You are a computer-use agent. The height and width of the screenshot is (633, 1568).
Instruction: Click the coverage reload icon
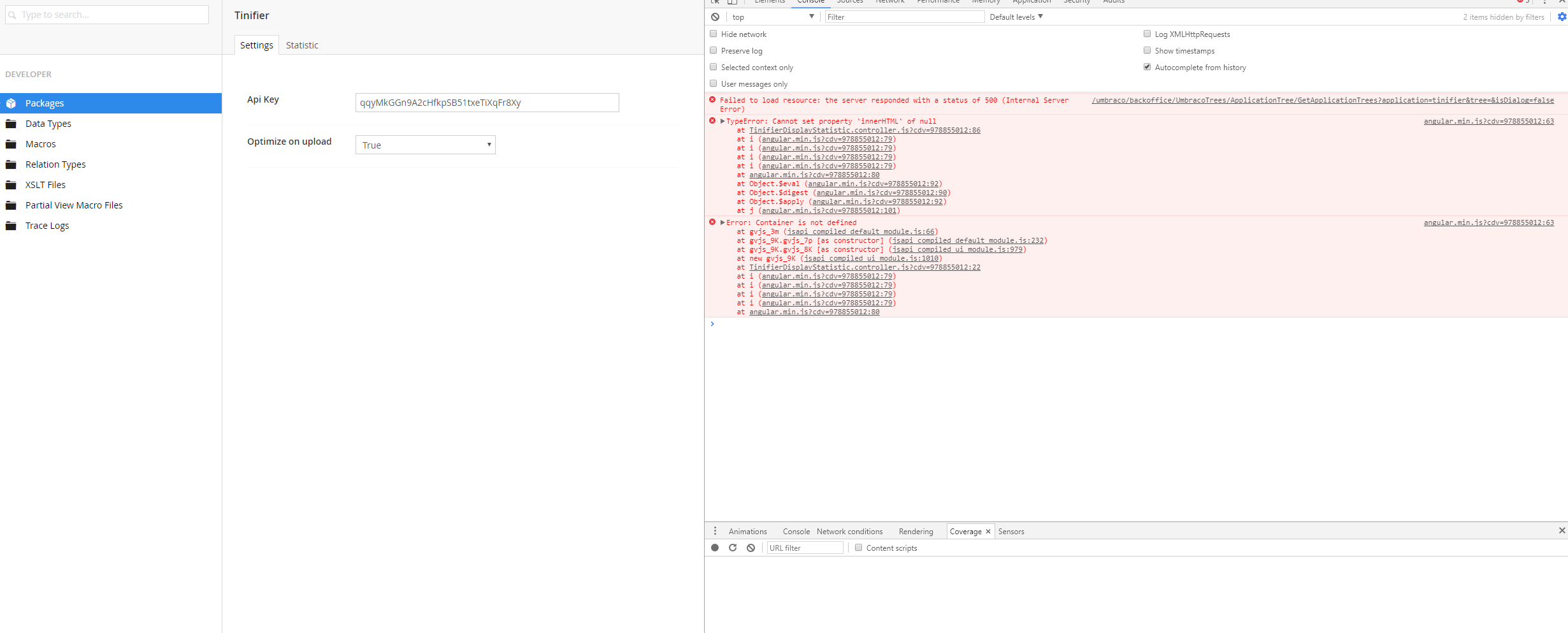[x=733, y=548]
